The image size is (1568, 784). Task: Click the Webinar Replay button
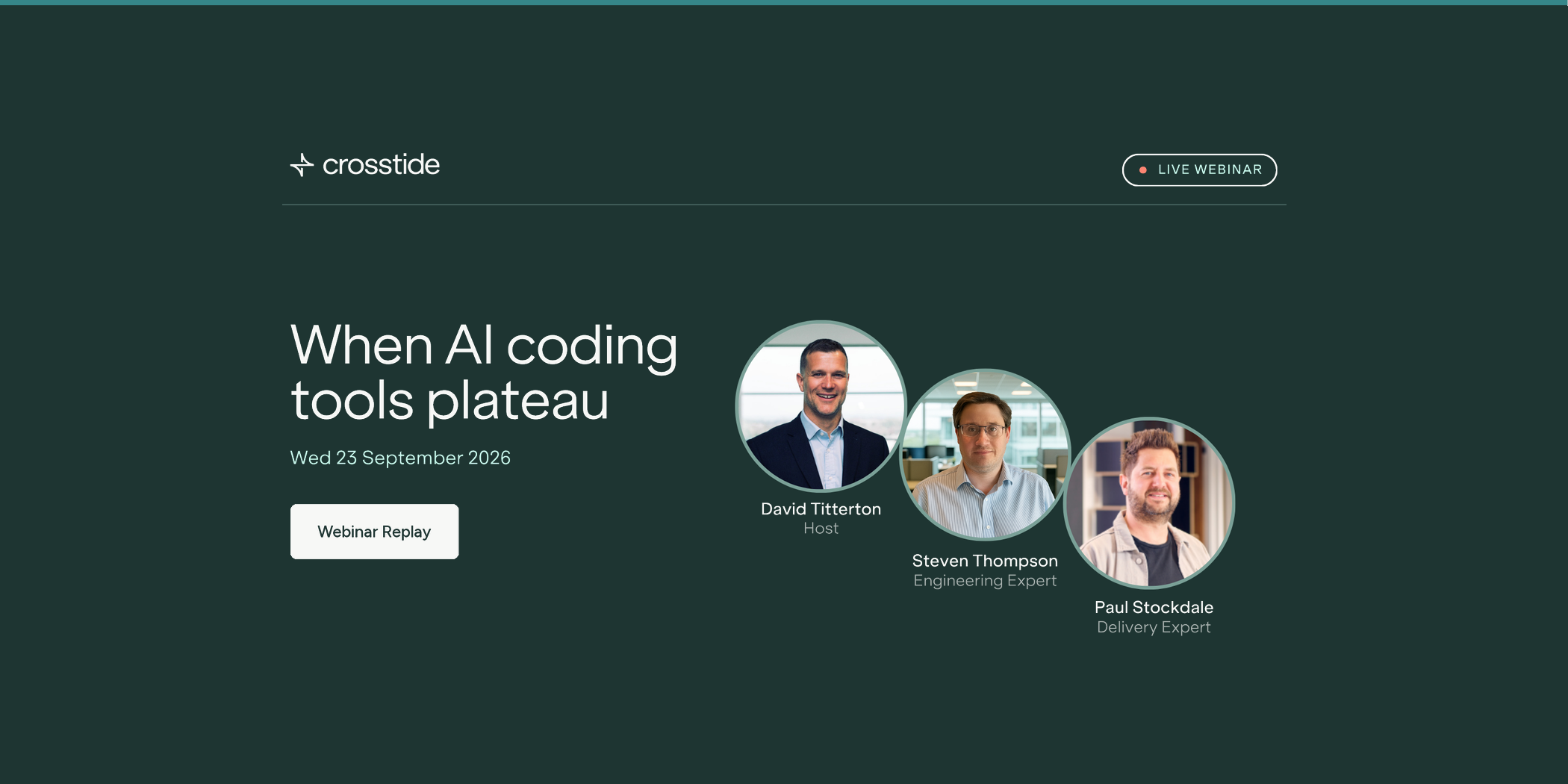click(374, 532)
